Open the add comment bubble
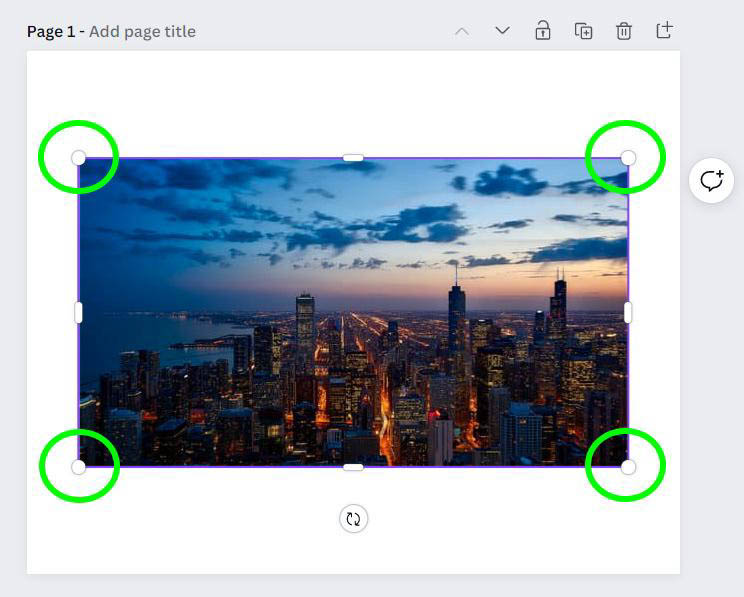This screenshot has width=744, height=597. pyautogui.click(x=711, y=181)
